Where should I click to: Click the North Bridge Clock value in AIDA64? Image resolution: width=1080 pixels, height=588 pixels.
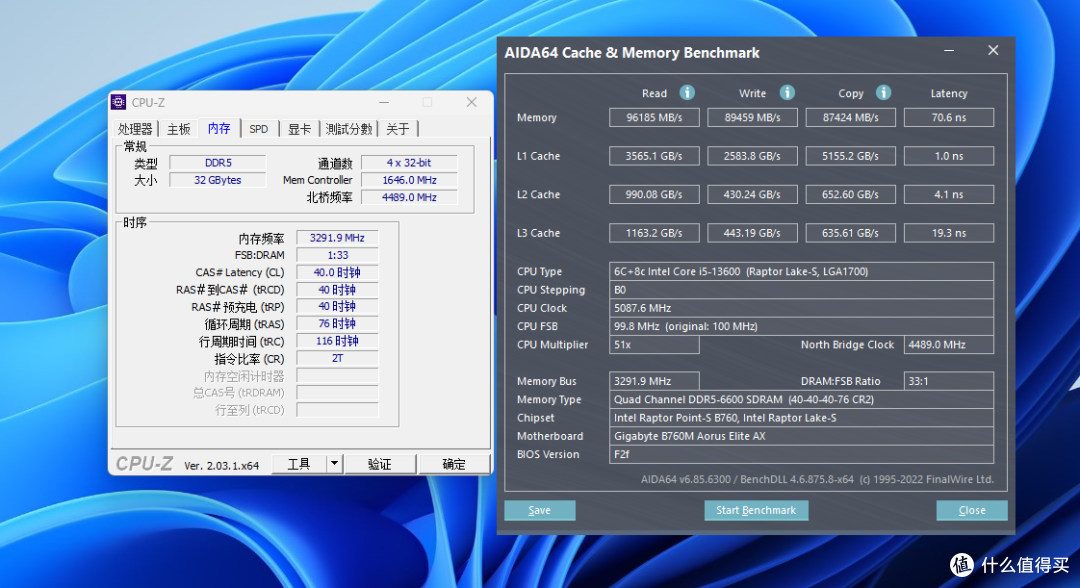pos(949,345)
